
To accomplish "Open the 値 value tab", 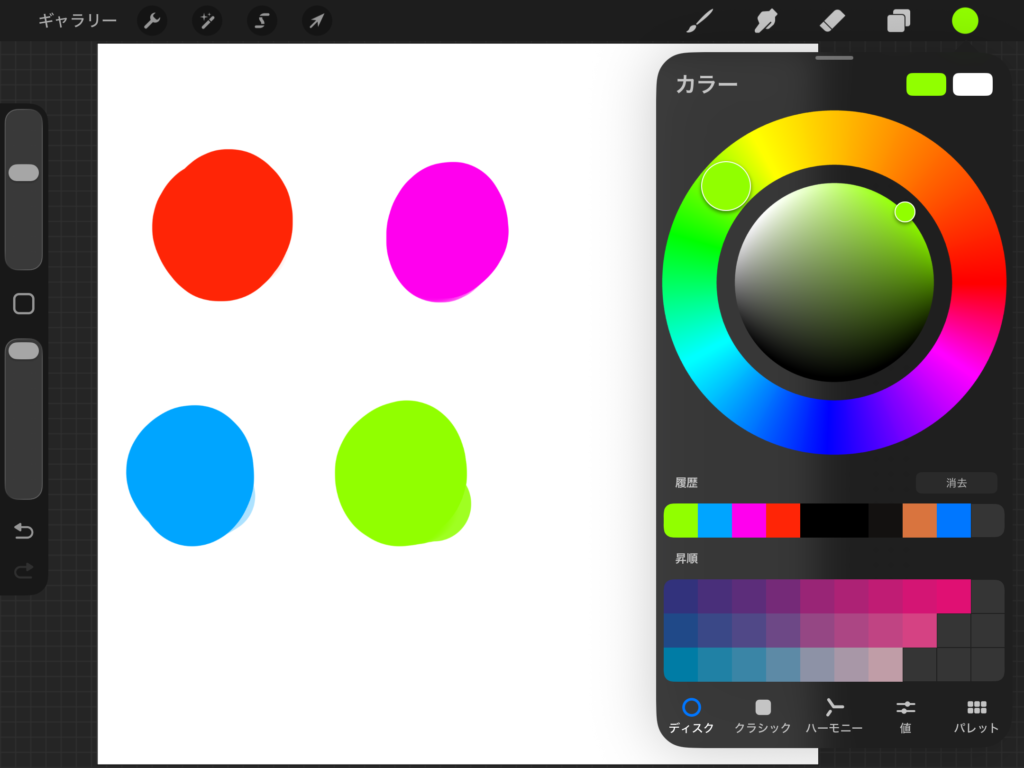I will tap(905, 716).
